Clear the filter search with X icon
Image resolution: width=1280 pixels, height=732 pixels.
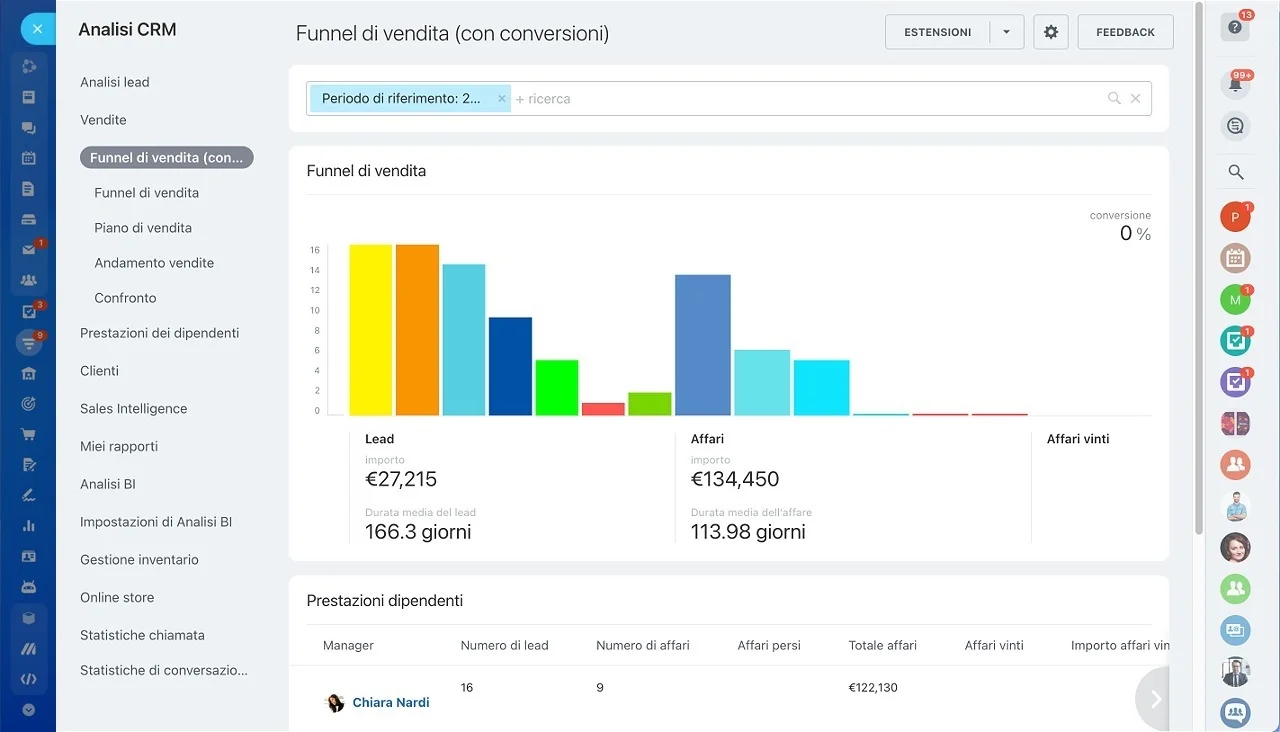tap(1135, 98)
